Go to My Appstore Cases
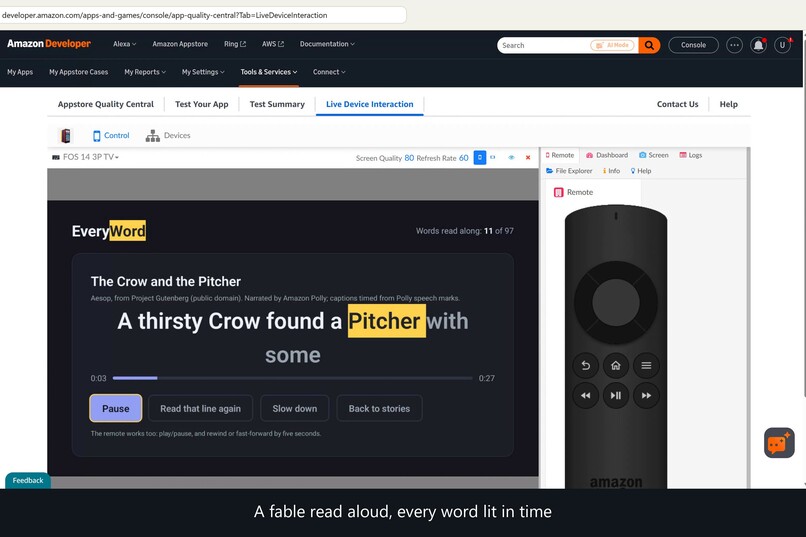Screen dimensions: 806x537 [79, 72]
